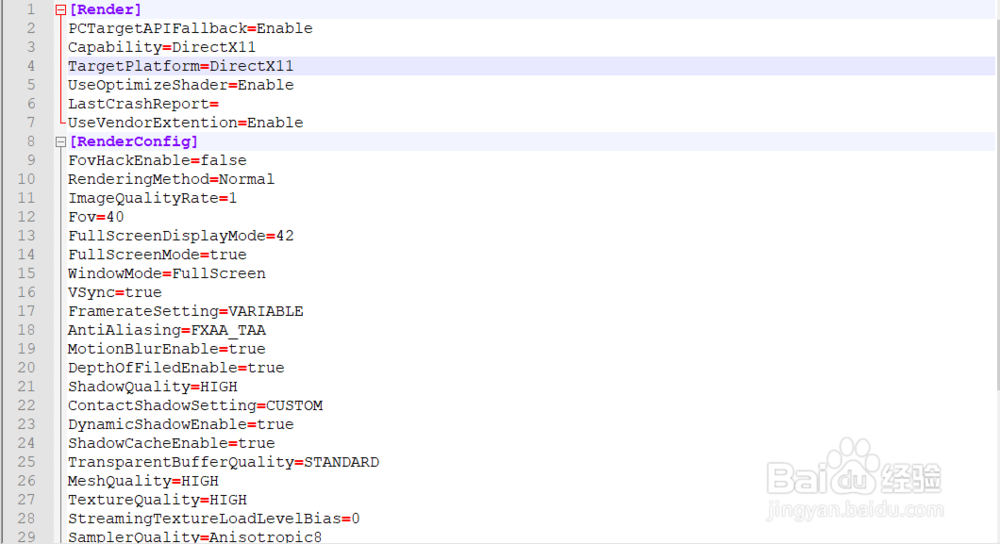Click the FramerateSetting=VARIABLE line
Image resolution: width=1000 pixels, height=544 pixels.
coord(186,311)
